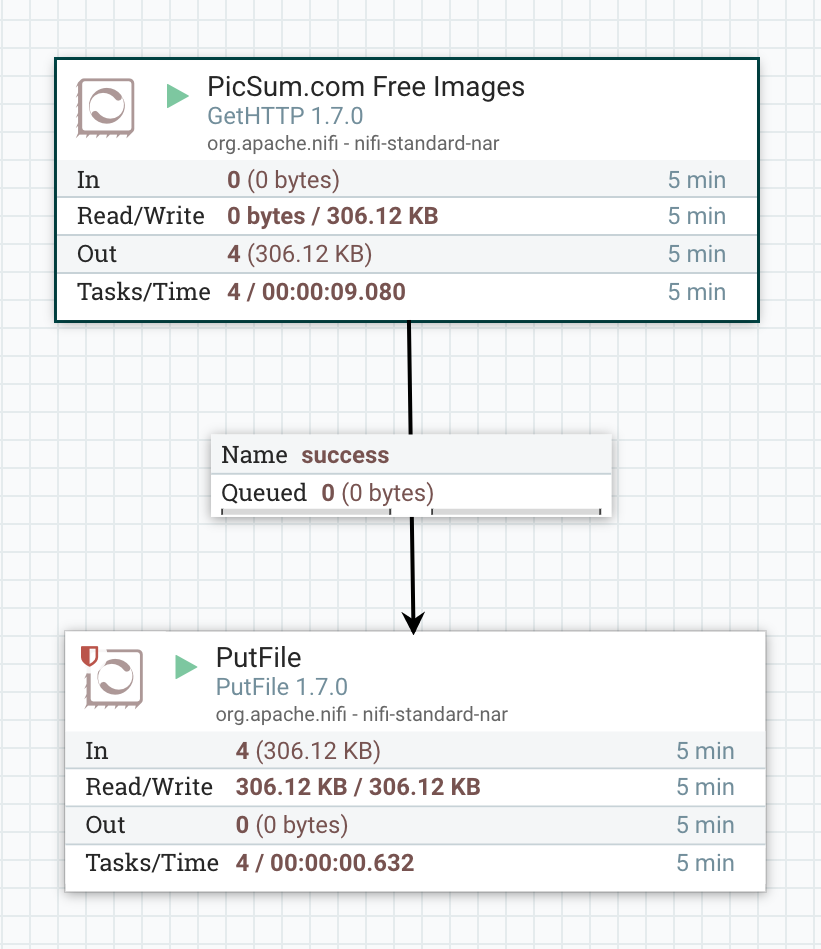Open the GetHTTP 1.7.0 version label
Screen dimensions: 821x949
[x=284, y=116]
